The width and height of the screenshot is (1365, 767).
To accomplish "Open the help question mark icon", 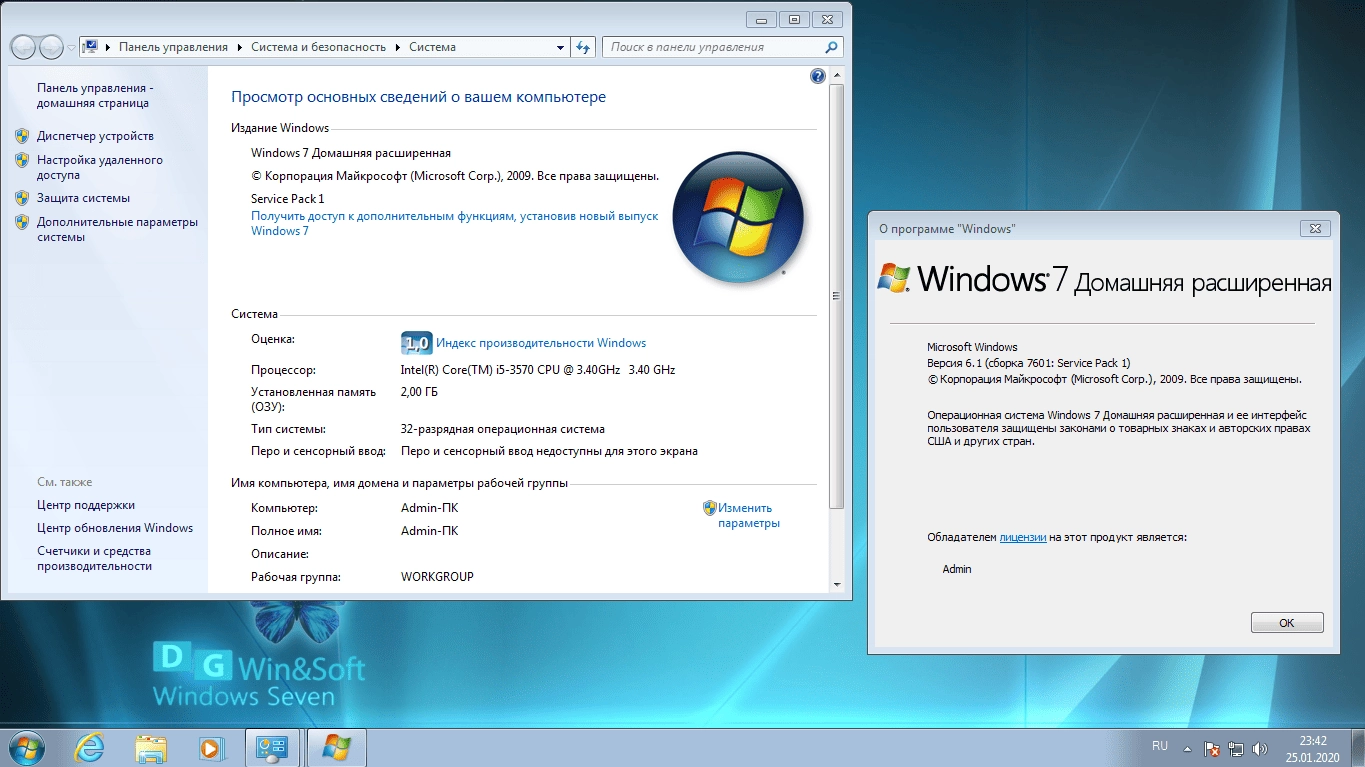I will pos(818,76).
